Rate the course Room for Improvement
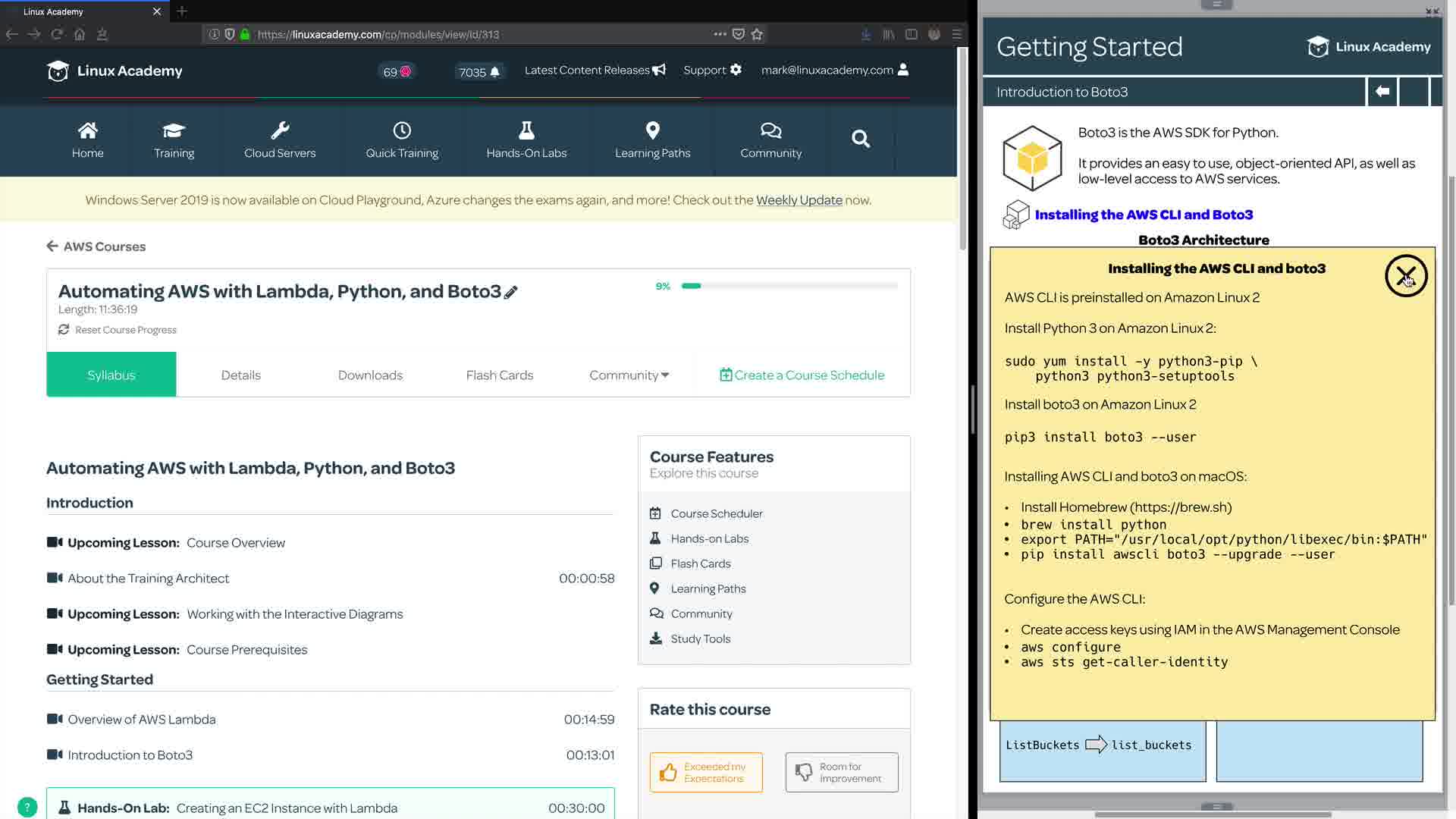1456x819 pixels. (842, 772)
